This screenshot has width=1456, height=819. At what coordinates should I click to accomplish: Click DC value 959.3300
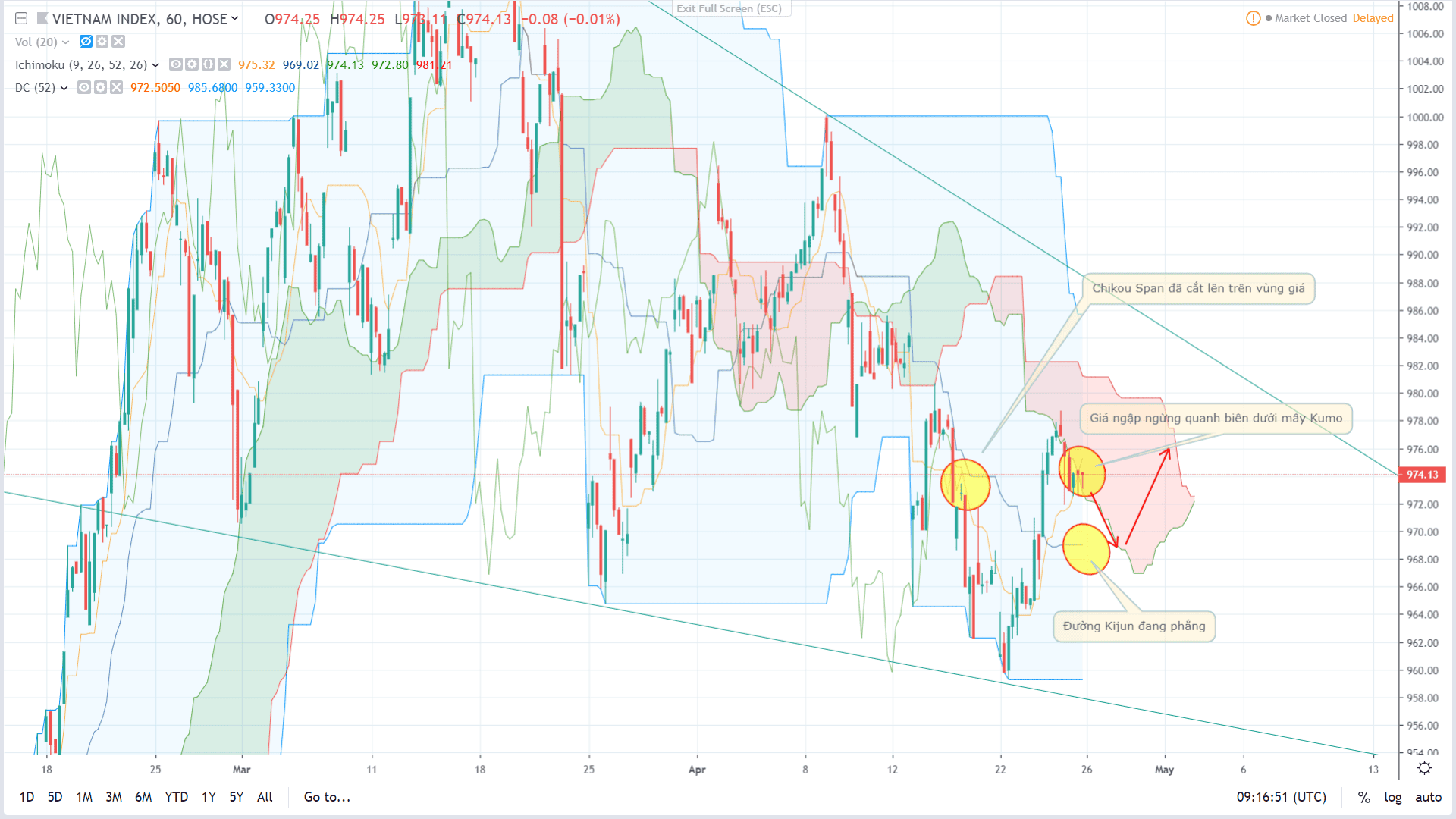pyautogui.click(x=270, y=88)
